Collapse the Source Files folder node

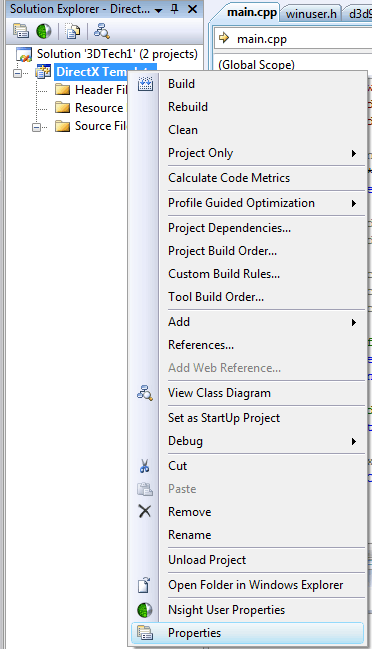pyautogui.click(x=36, y=127)
